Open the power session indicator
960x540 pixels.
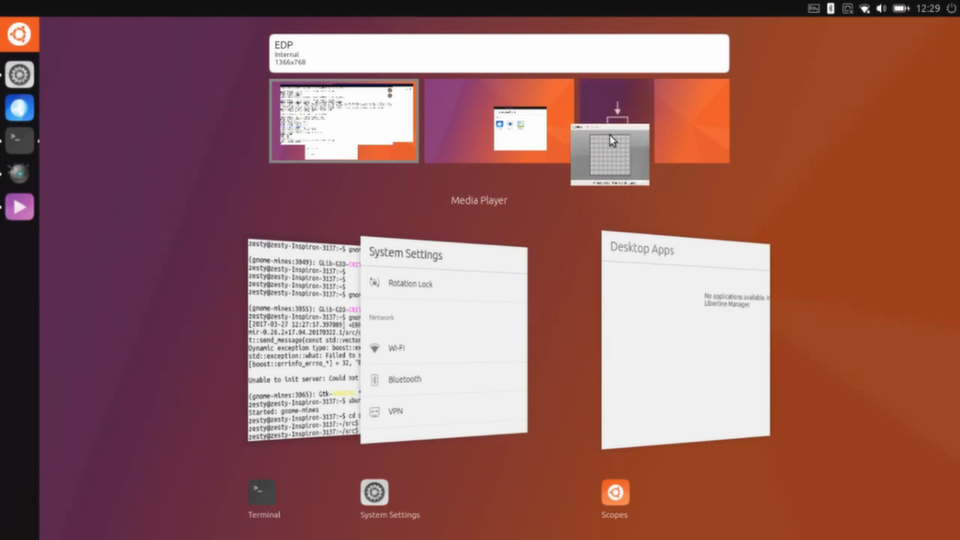click(x=950, y=8)
